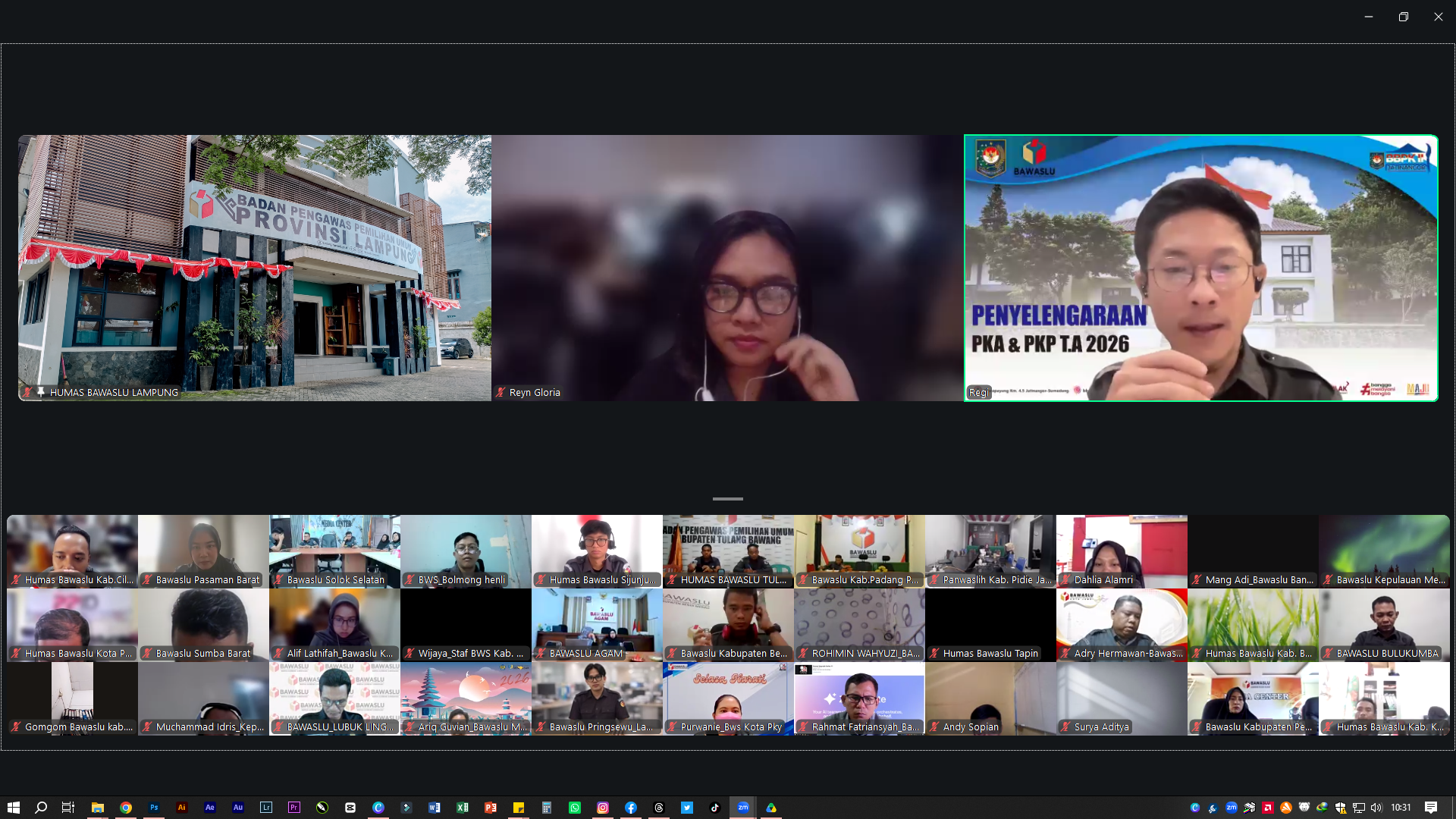Screen dimensions: 1456x819
Task: Open Premiere Pro from the taskbar
Action: click(294, 808)
